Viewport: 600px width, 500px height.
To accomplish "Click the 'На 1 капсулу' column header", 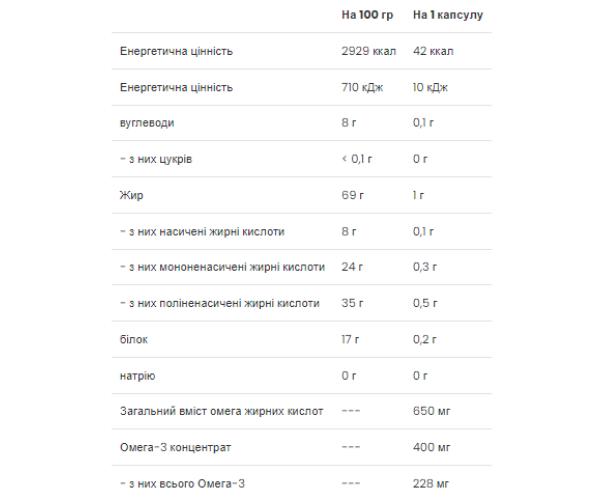I will 448,15.
